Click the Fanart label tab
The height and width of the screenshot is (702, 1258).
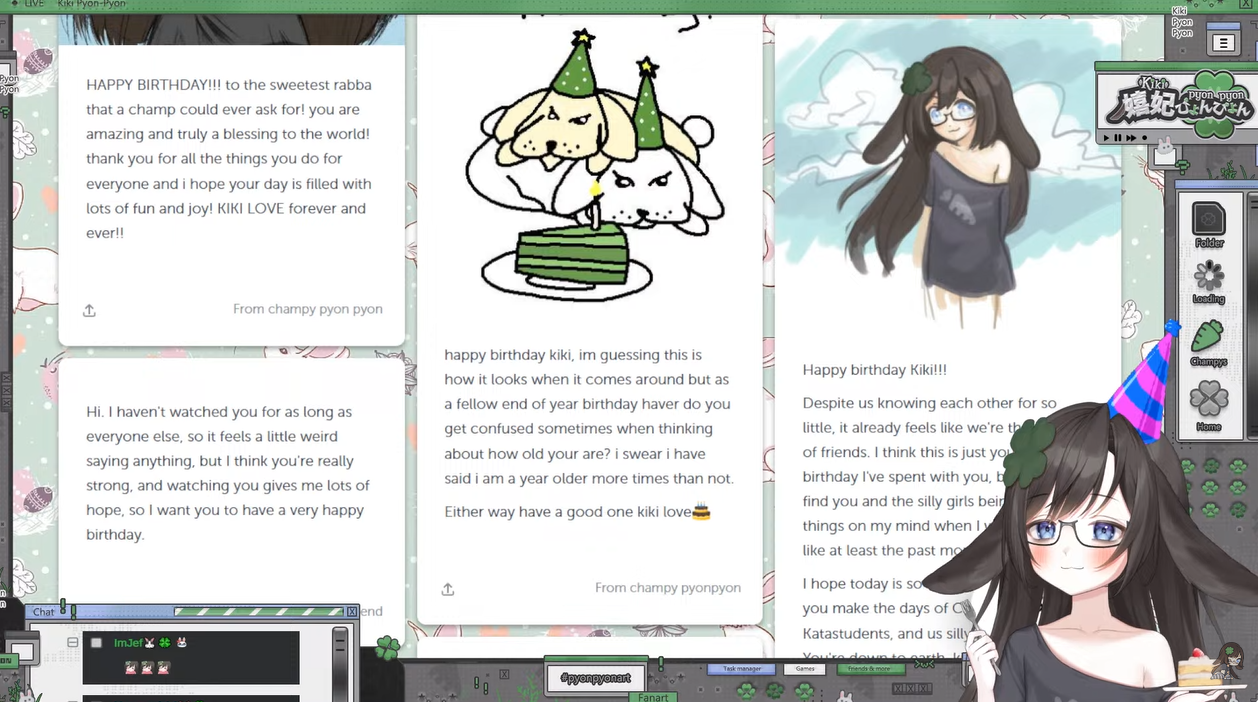click(x=653, y=697)
